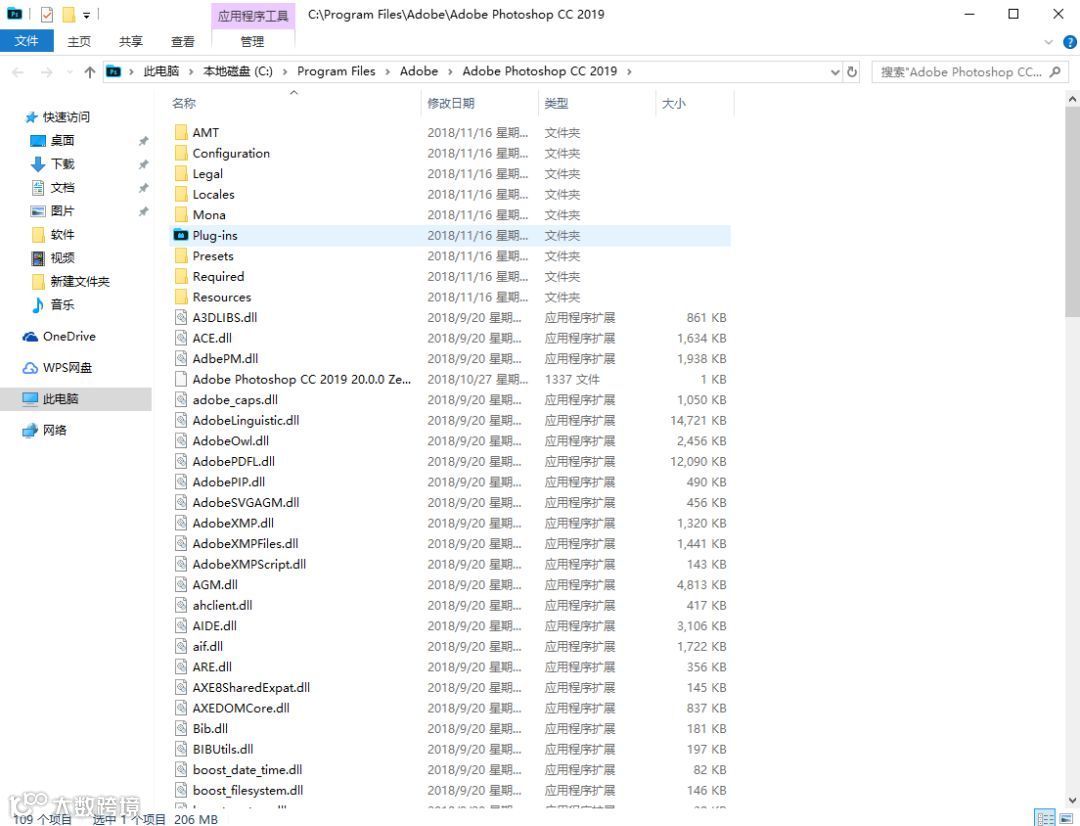Expand the ribbon with chevron arrow
Screen dimensions: 1080x826
1049,42
